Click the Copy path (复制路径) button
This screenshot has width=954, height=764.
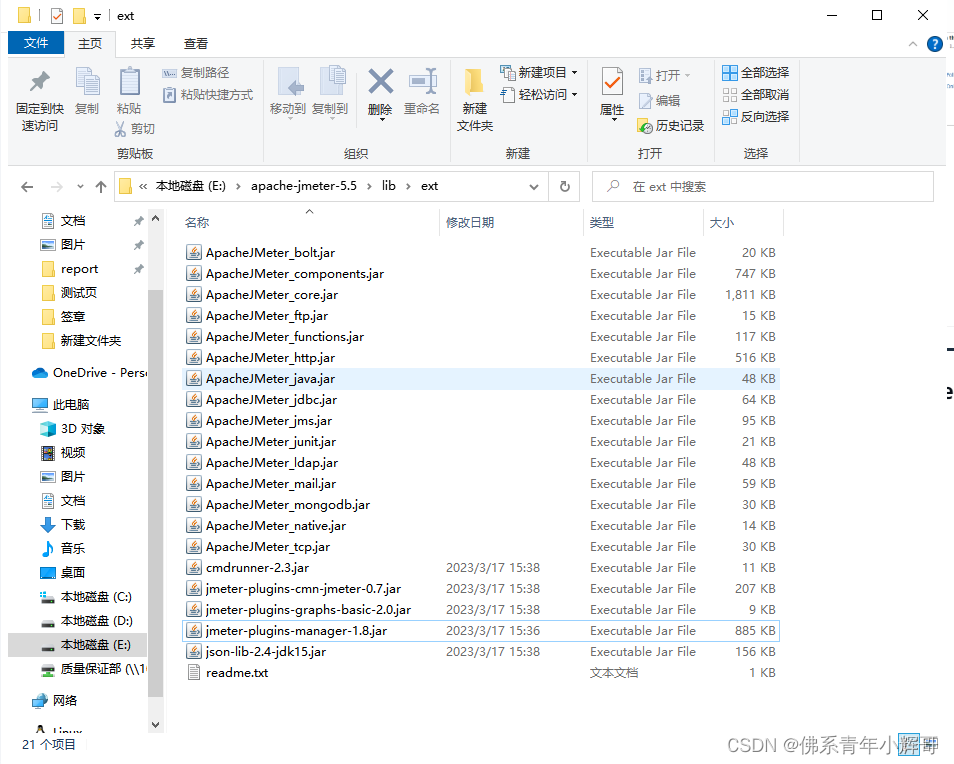[195, 73]
